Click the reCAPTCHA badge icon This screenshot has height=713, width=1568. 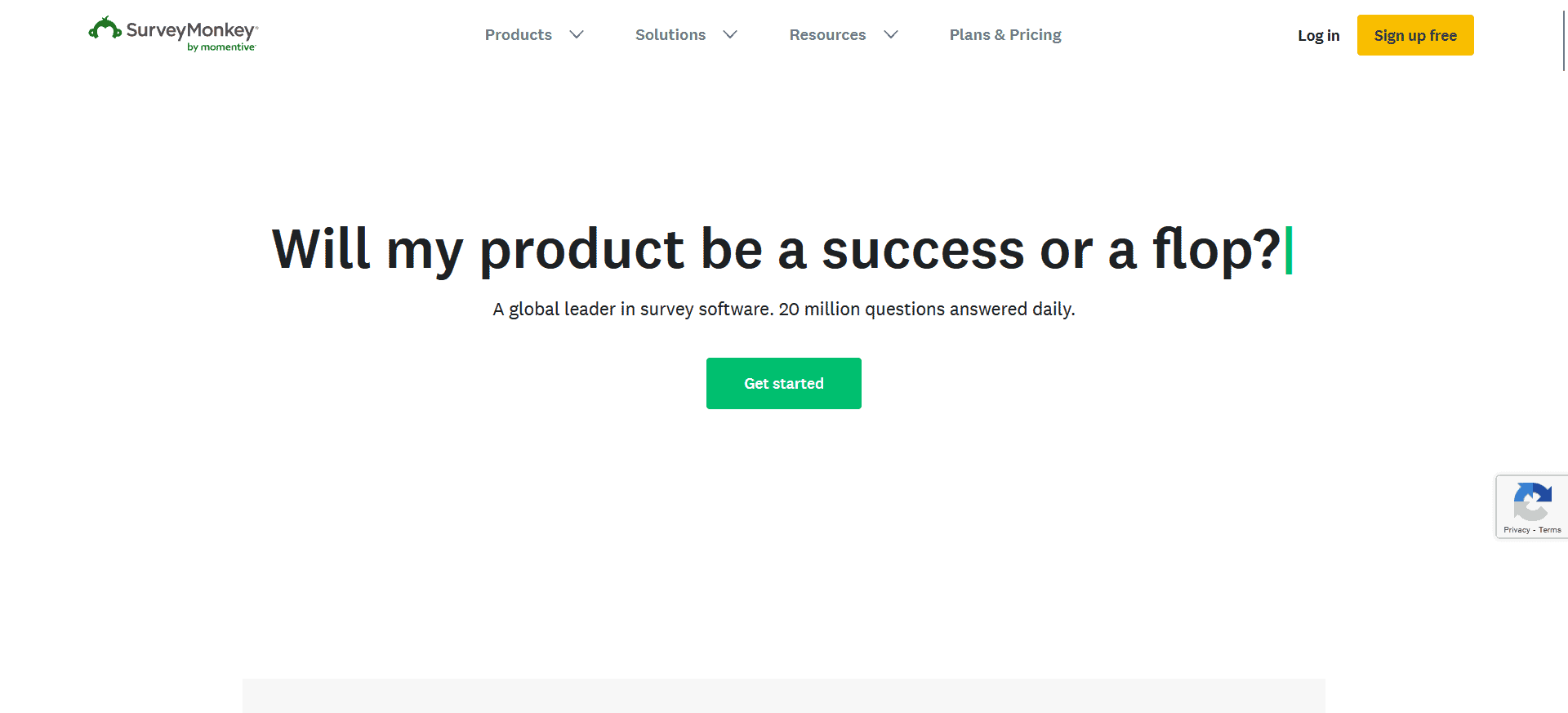click(x=1532, y=501)
